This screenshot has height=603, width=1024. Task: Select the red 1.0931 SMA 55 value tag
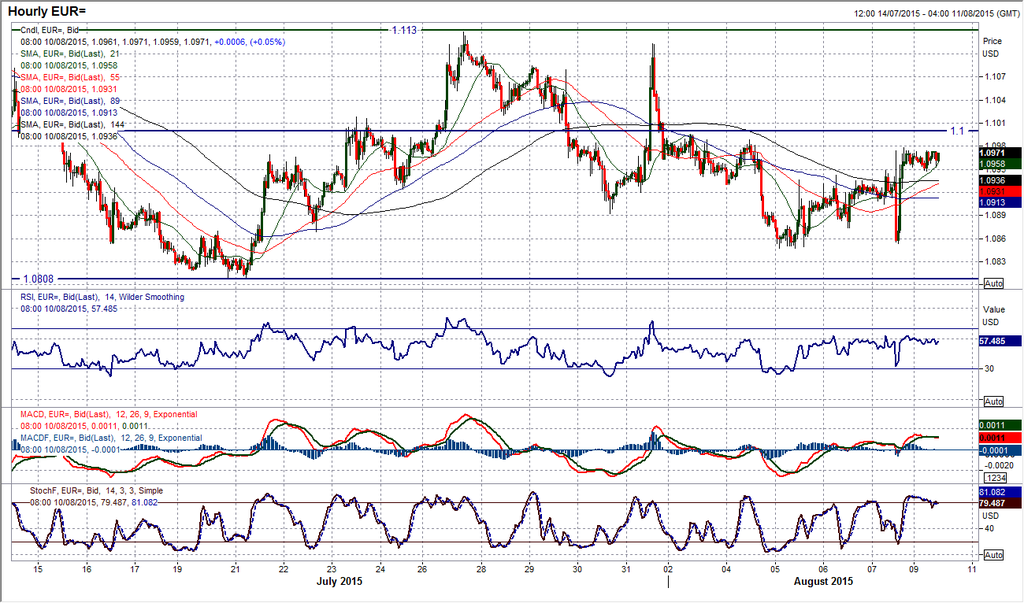click(1000, 191)
